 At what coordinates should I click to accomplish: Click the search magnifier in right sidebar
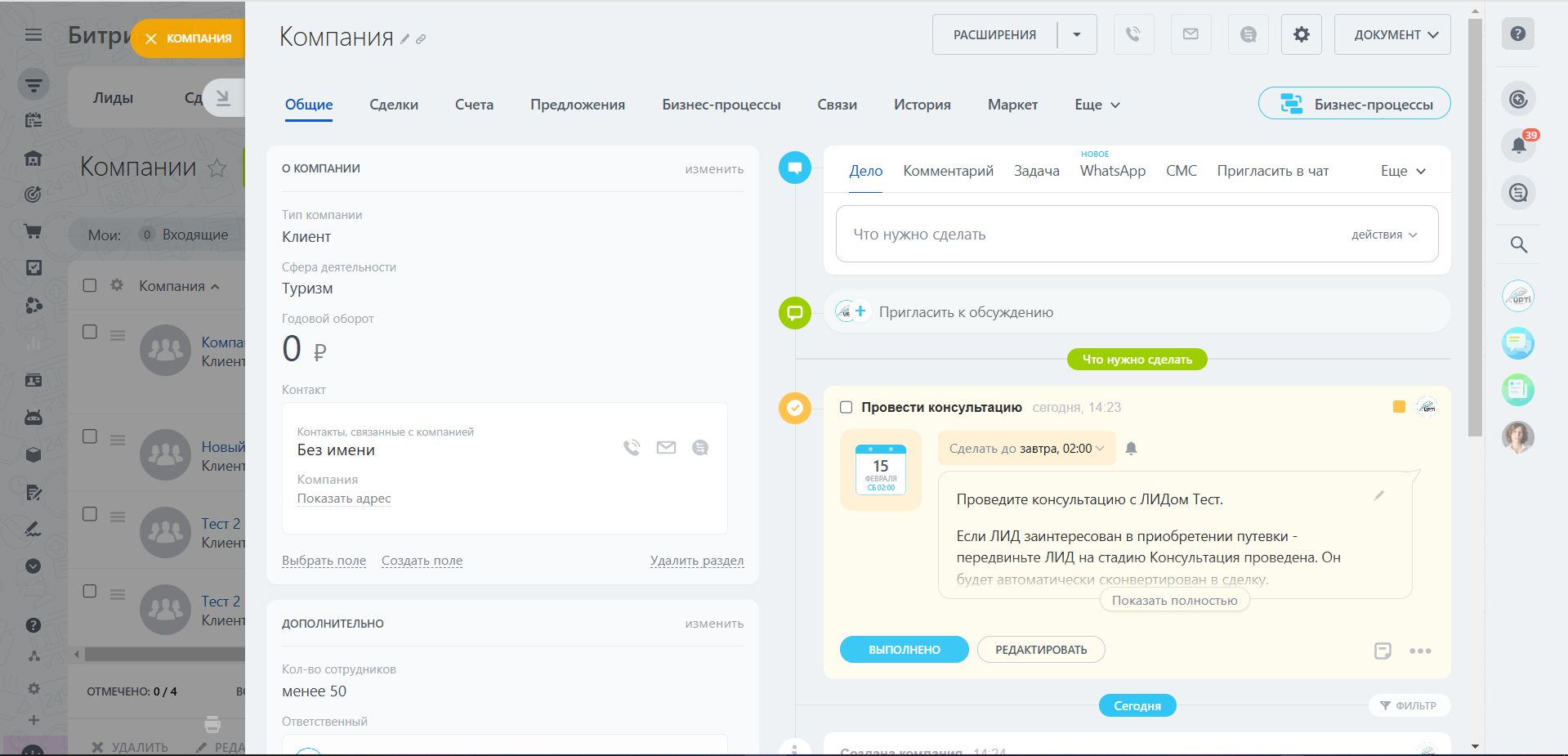pyautogui.click(x=1518, y=244)
